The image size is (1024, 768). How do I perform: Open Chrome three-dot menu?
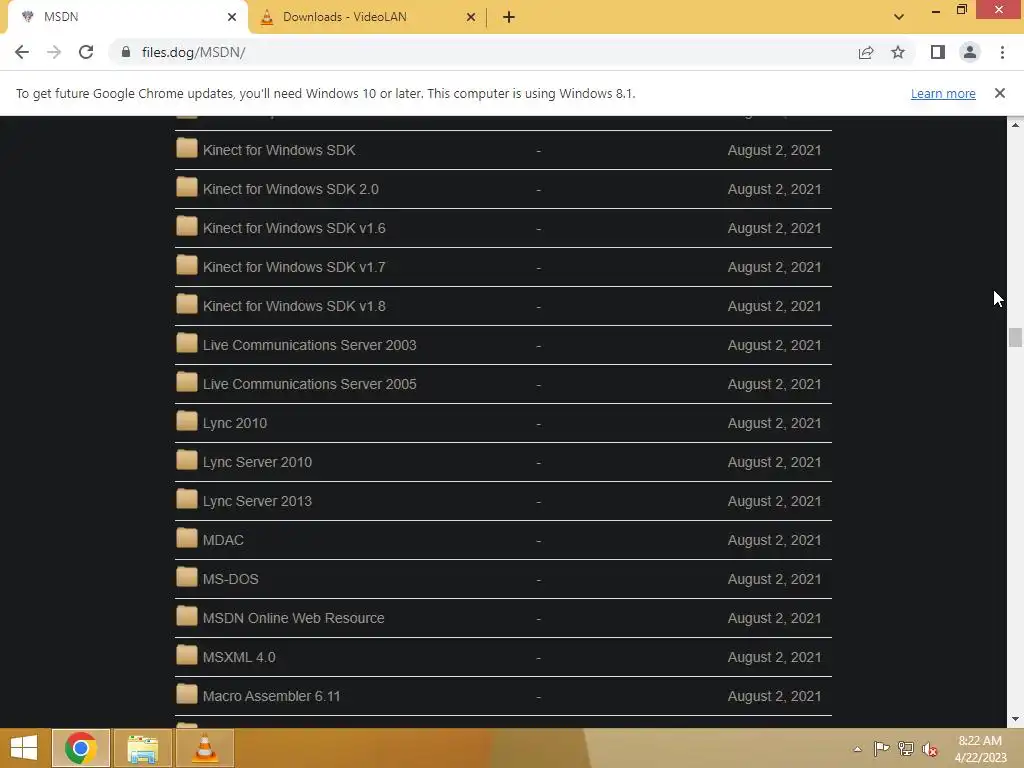[x=1002, y=52]
